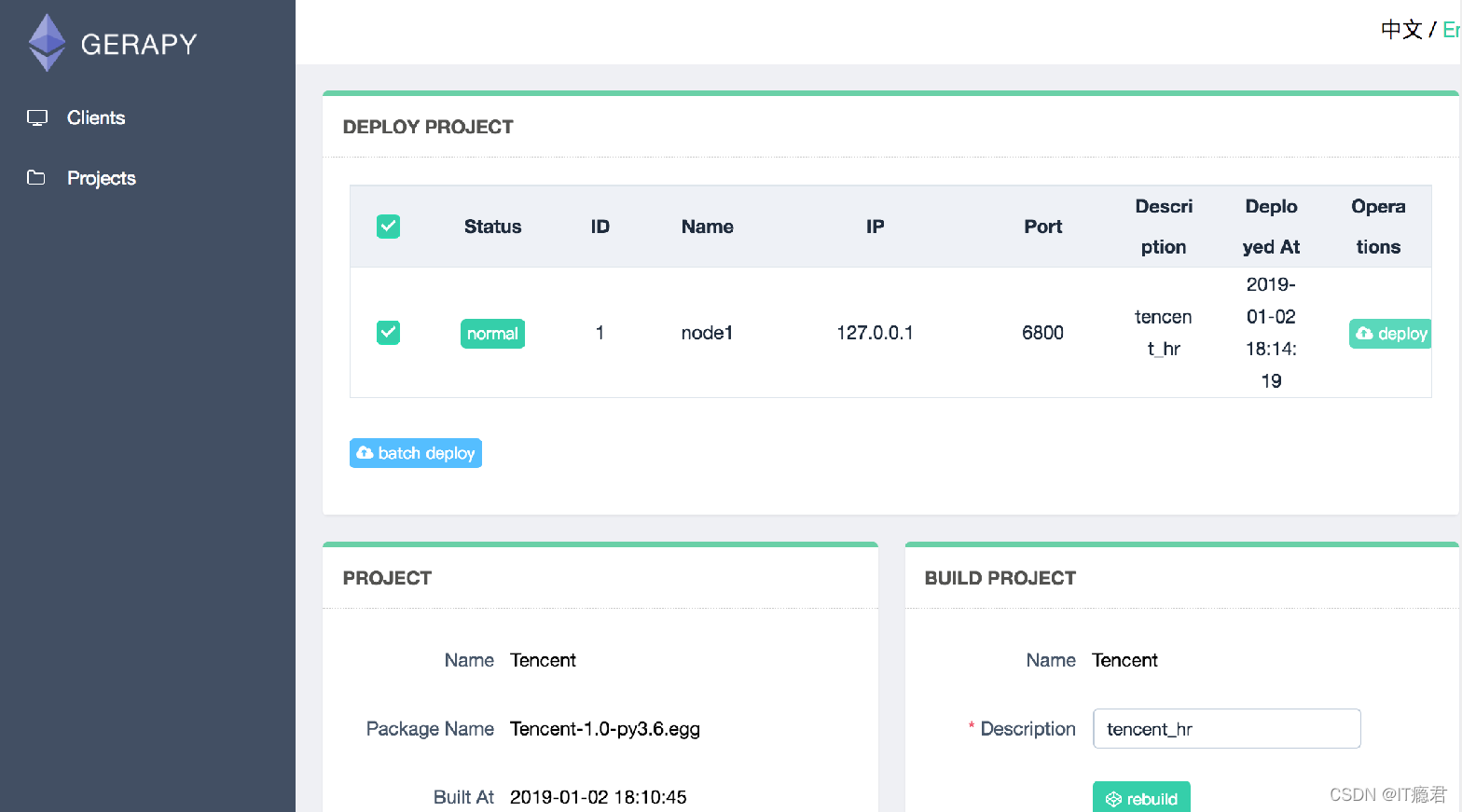The height and width of the screenshot is (812, 1462).
Task: Click the Built At label
Action: click(x=463, y=797)
